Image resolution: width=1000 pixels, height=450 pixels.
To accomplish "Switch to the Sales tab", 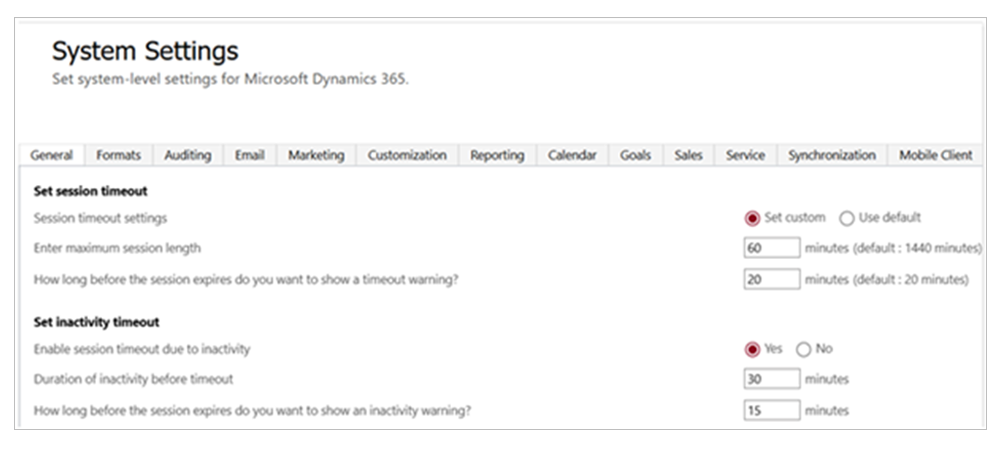I will click(x=688, y=155).
